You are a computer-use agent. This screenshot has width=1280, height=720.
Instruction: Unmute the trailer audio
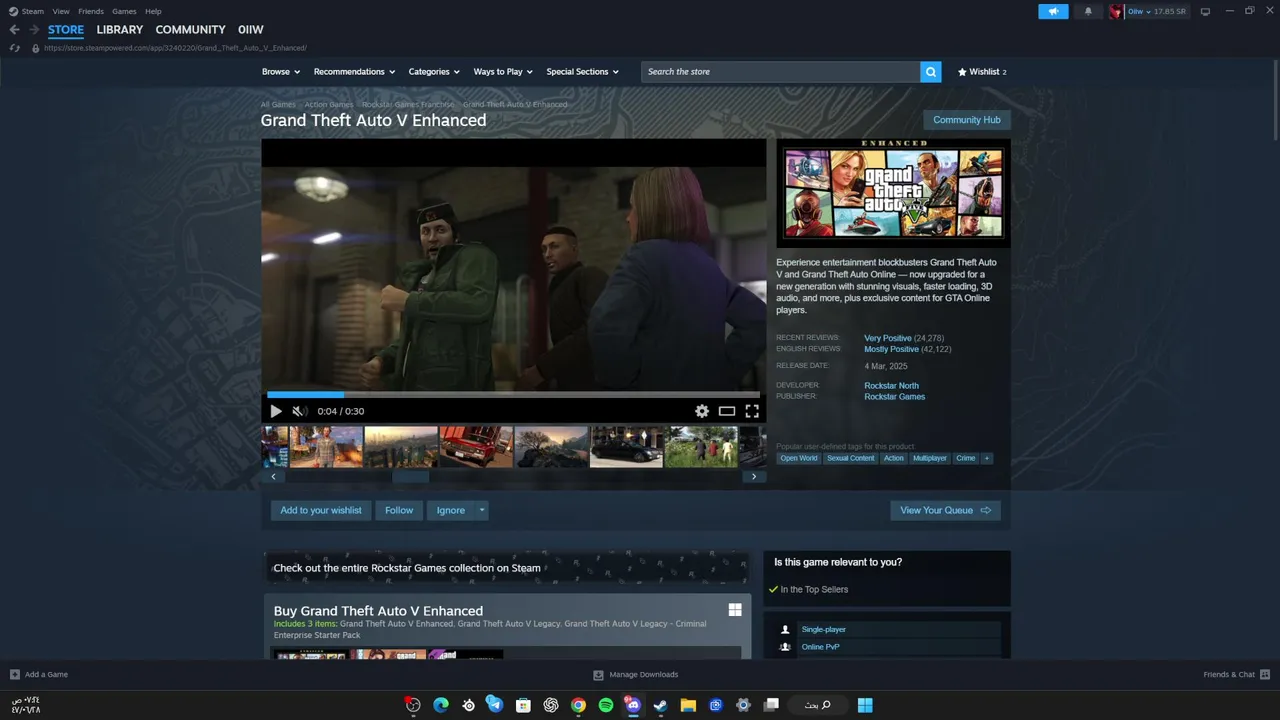coord(298,411)
